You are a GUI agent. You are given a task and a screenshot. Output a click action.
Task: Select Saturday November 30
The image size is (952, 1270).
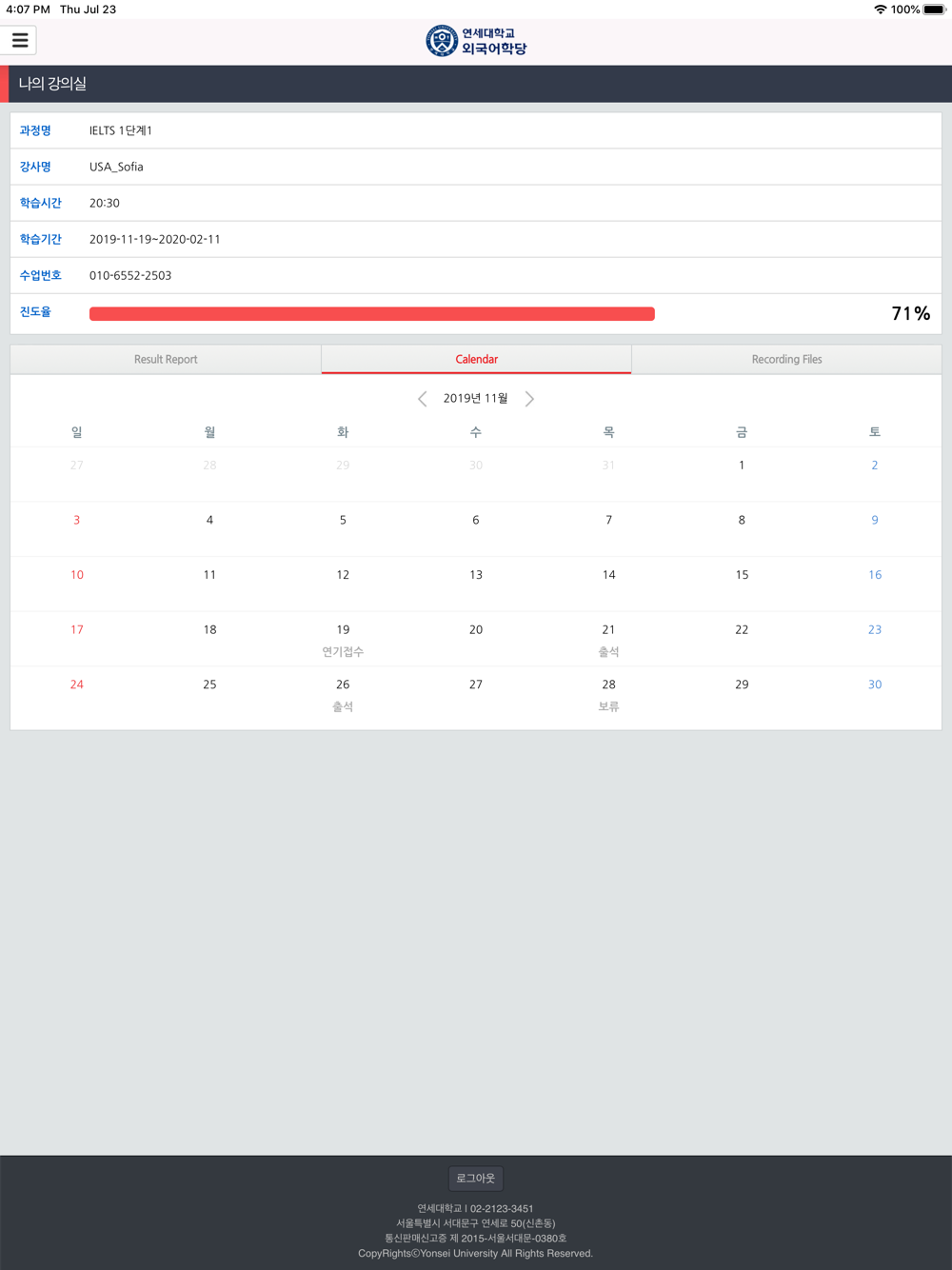click(x=875, y=685)
